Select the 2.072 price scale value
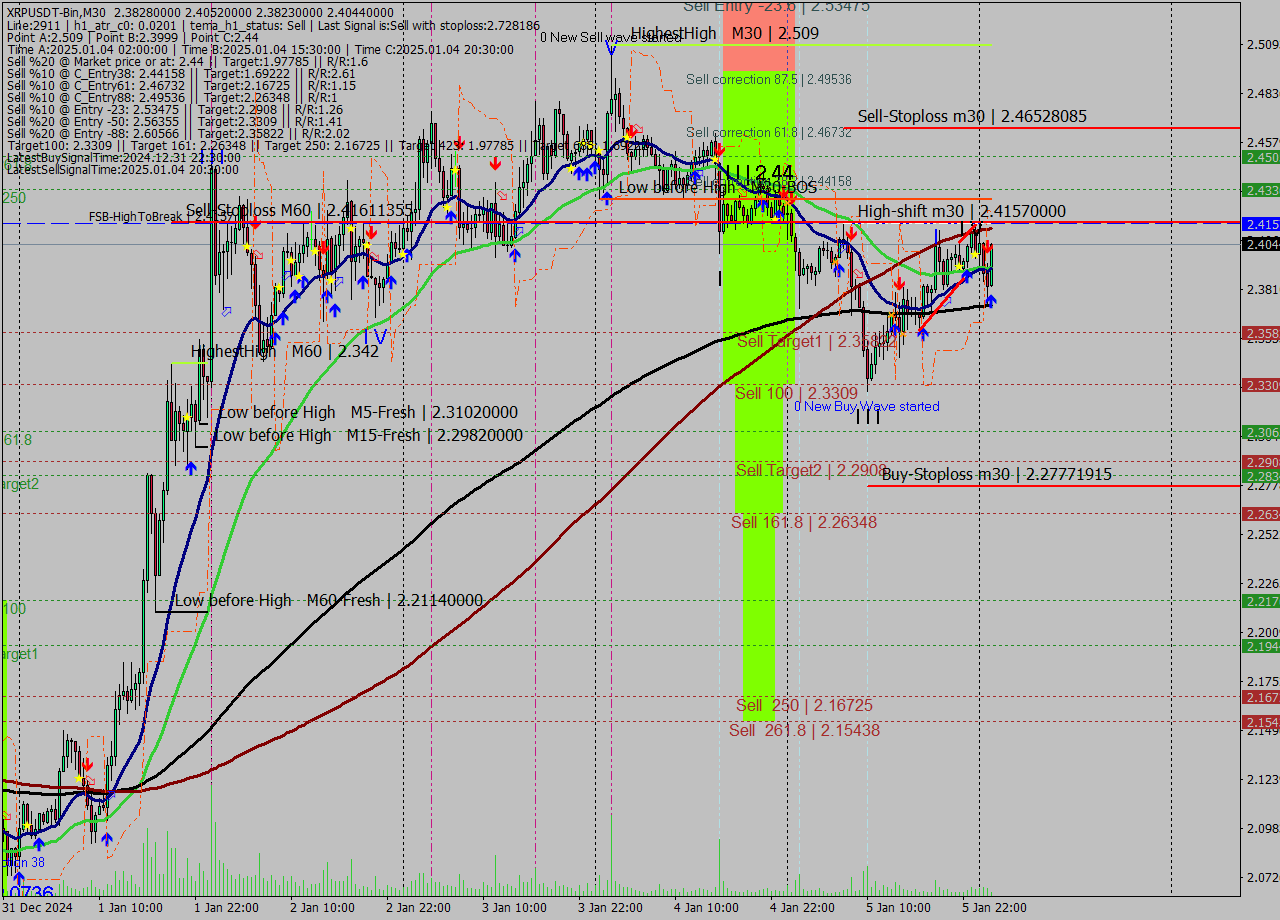The image size is (1280, 920). tap(1262, 878)
